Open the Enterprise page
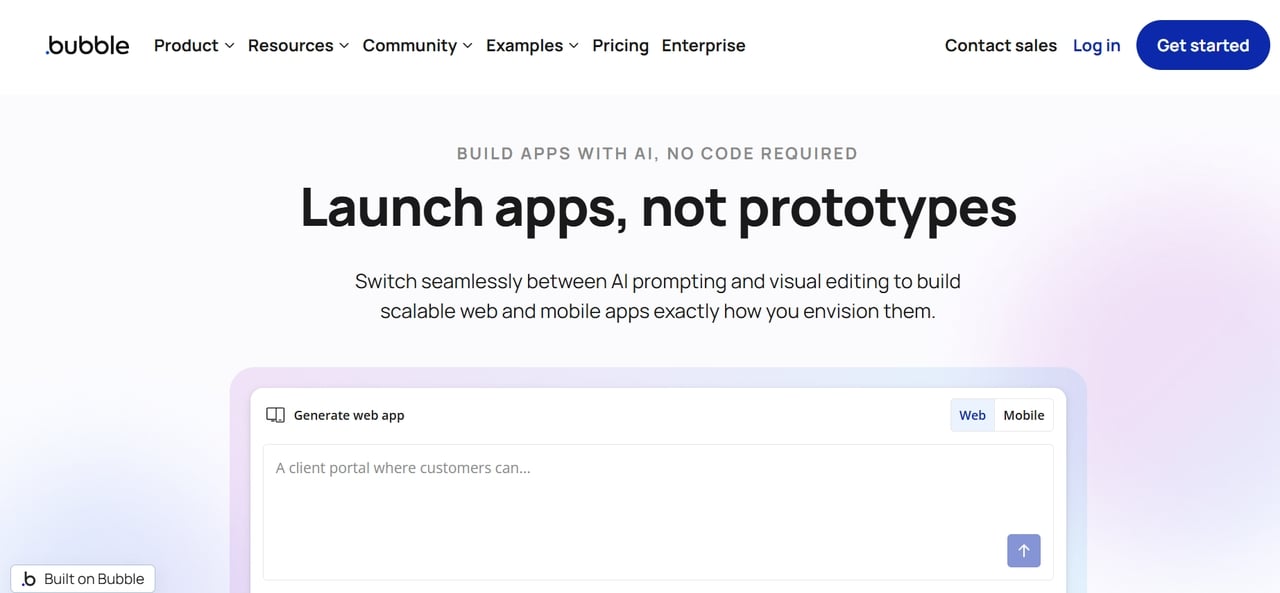The height and width of the screenshot is (593, 1280). (x=703, y=45)
